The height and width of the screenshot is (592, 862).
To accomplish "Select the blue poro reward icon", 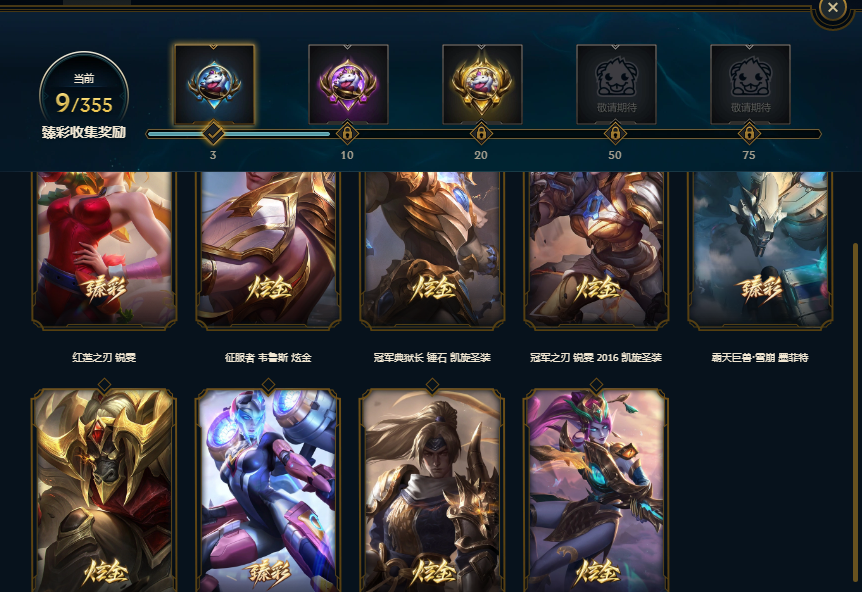I will pyautogui.click(x=214, y=84).
